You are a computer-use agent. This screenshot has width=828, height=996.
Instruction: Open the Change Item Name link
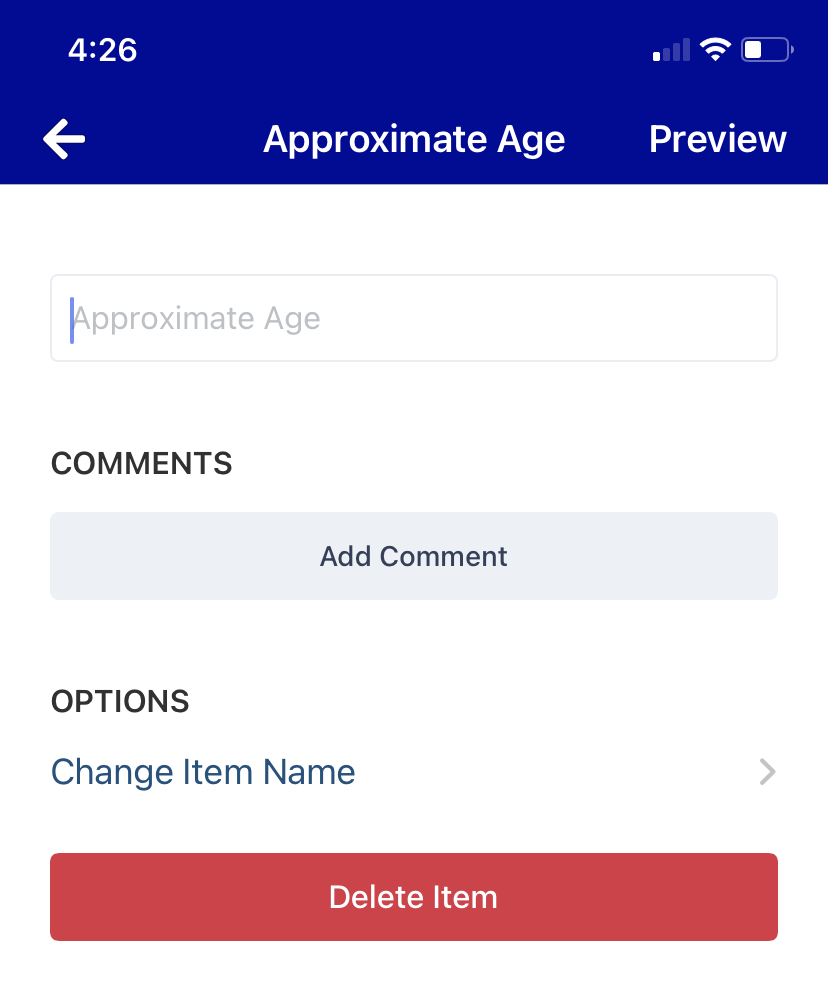pyautogui.click(x=203, y=772)
